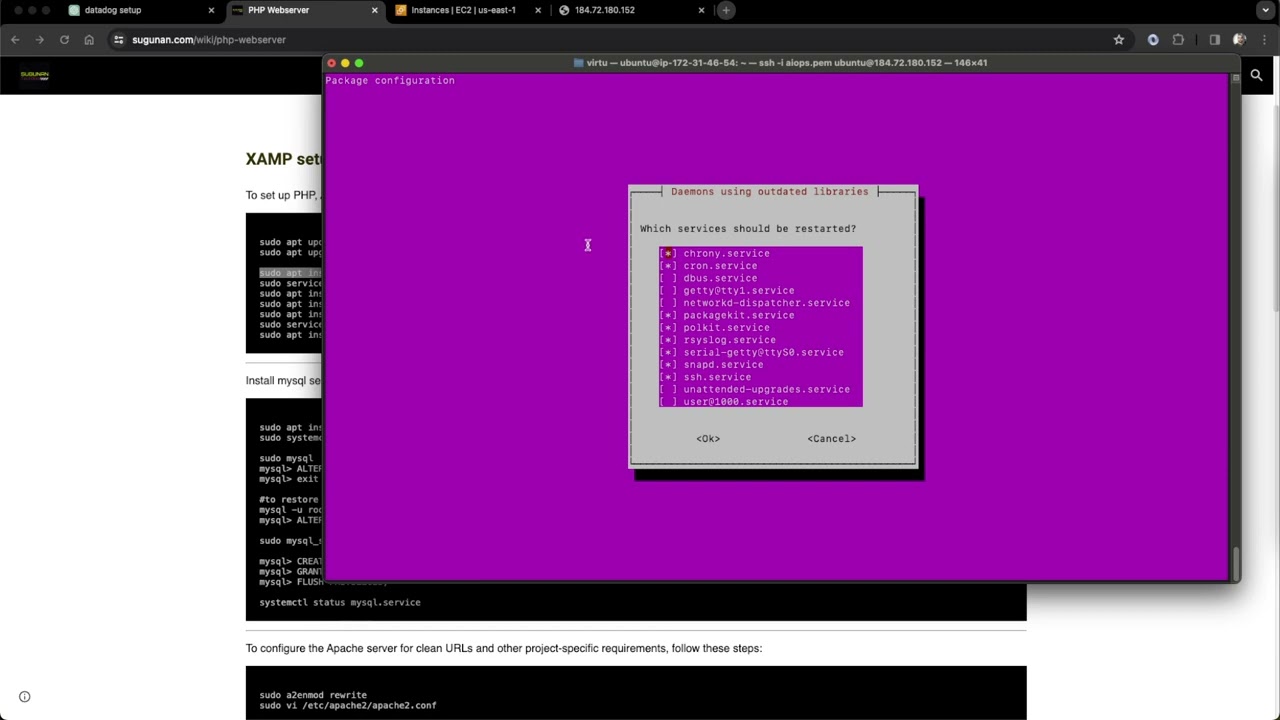Open the browser profile avatar
The image size is (1280, 720).
point(1240,40)
